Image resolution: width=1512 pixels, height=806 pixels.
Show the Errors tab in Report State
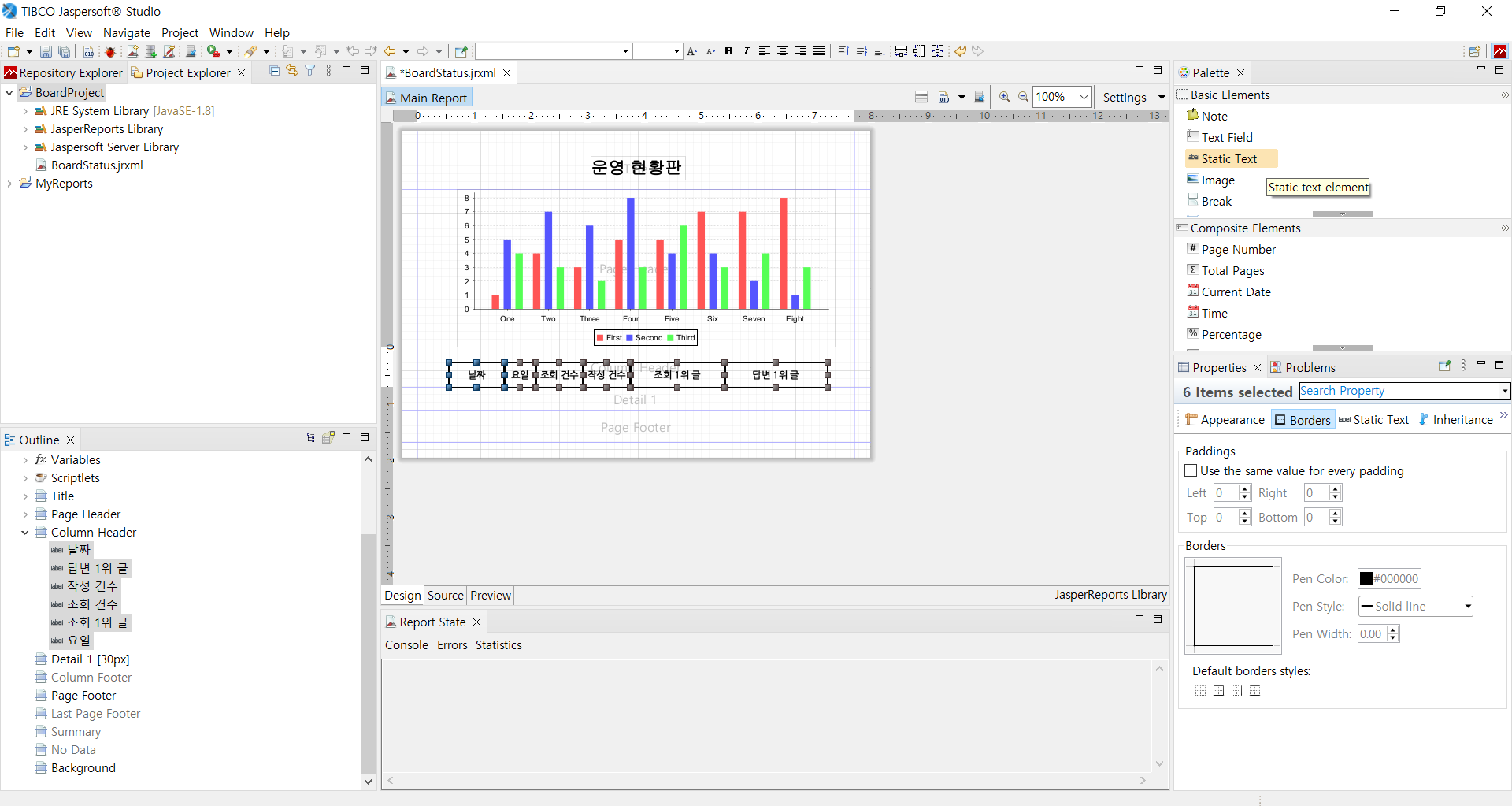(x=452, y=645)
